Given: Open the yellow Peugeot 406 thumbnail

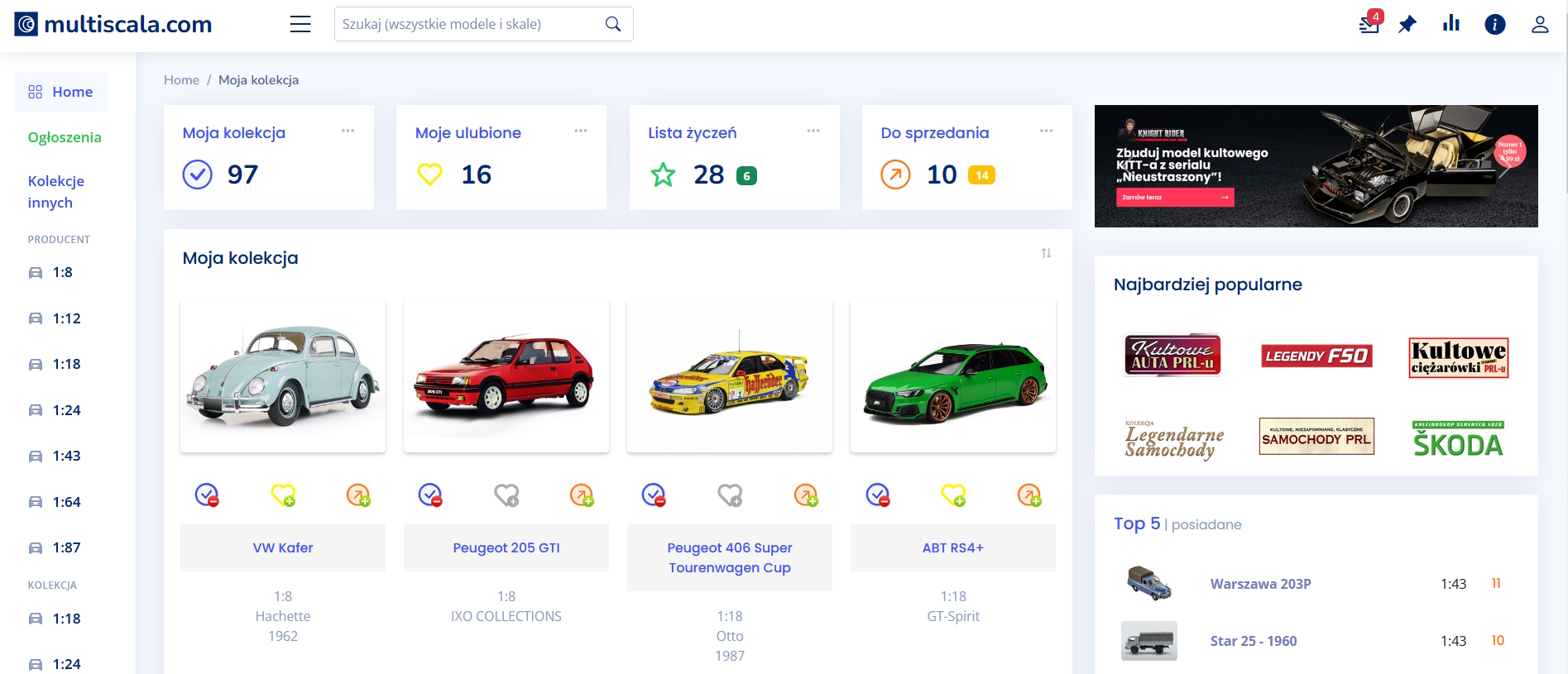Looking at the screenshot, I should coord(730,375).
